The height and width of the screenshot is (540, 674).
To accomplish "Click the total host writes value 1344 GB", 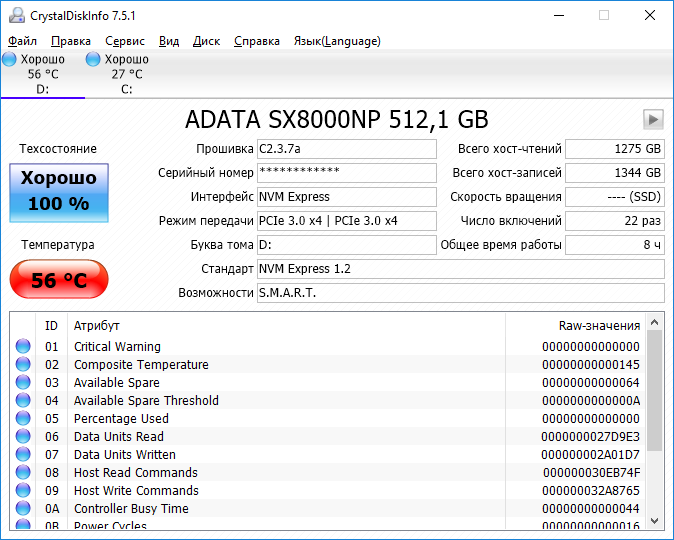I will pyautogui.click(x=615, y=173).
